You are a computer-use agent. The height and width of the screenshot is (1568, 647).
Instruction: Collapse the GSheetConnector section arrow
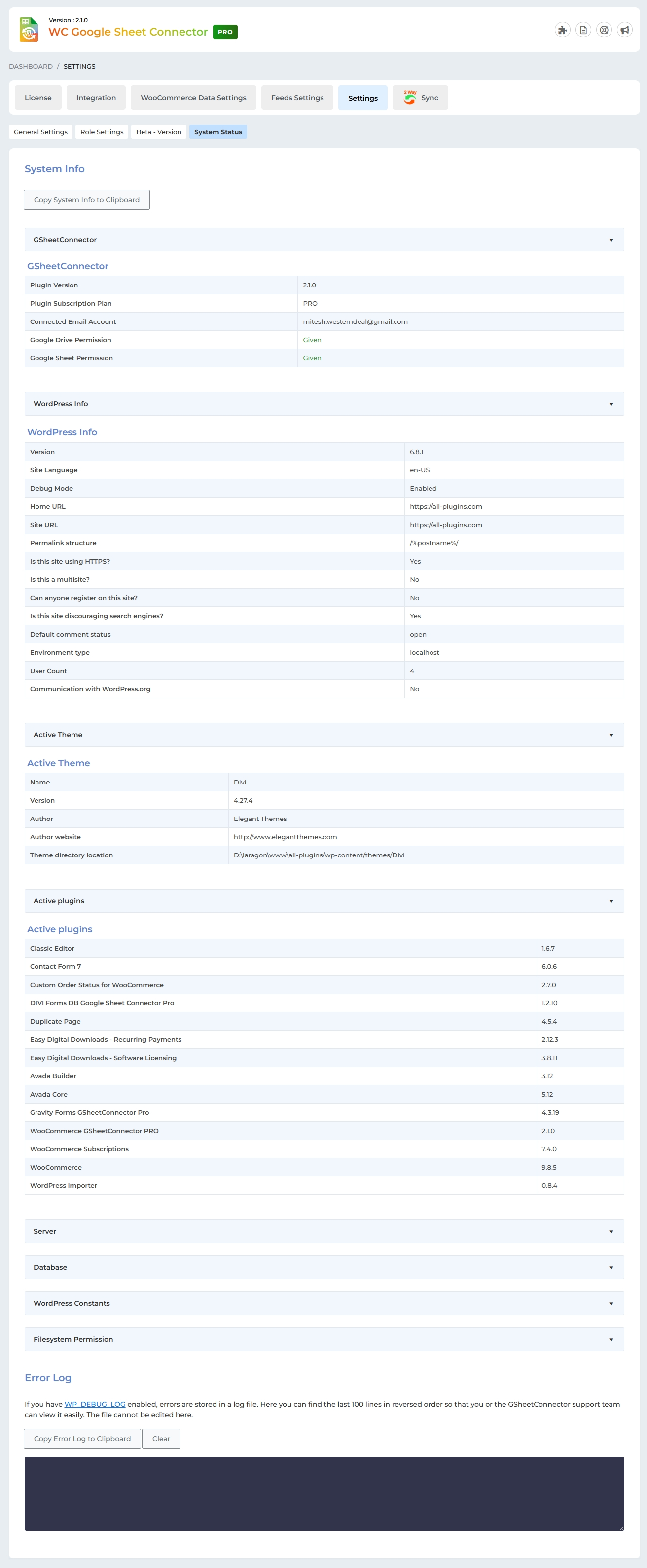click(611, 241)
